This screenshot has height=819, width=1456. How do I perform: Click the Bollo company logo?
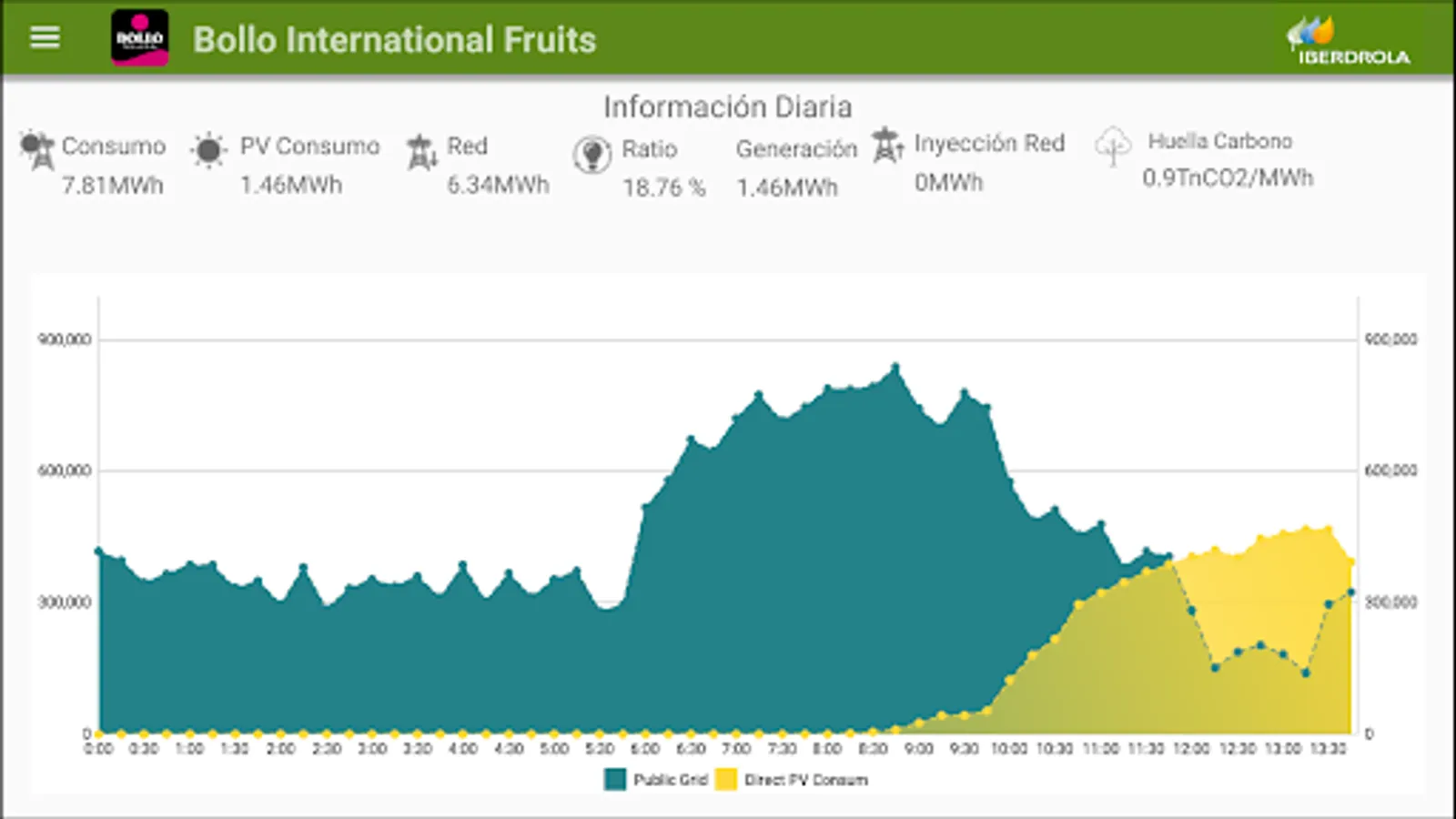(139, 38)
